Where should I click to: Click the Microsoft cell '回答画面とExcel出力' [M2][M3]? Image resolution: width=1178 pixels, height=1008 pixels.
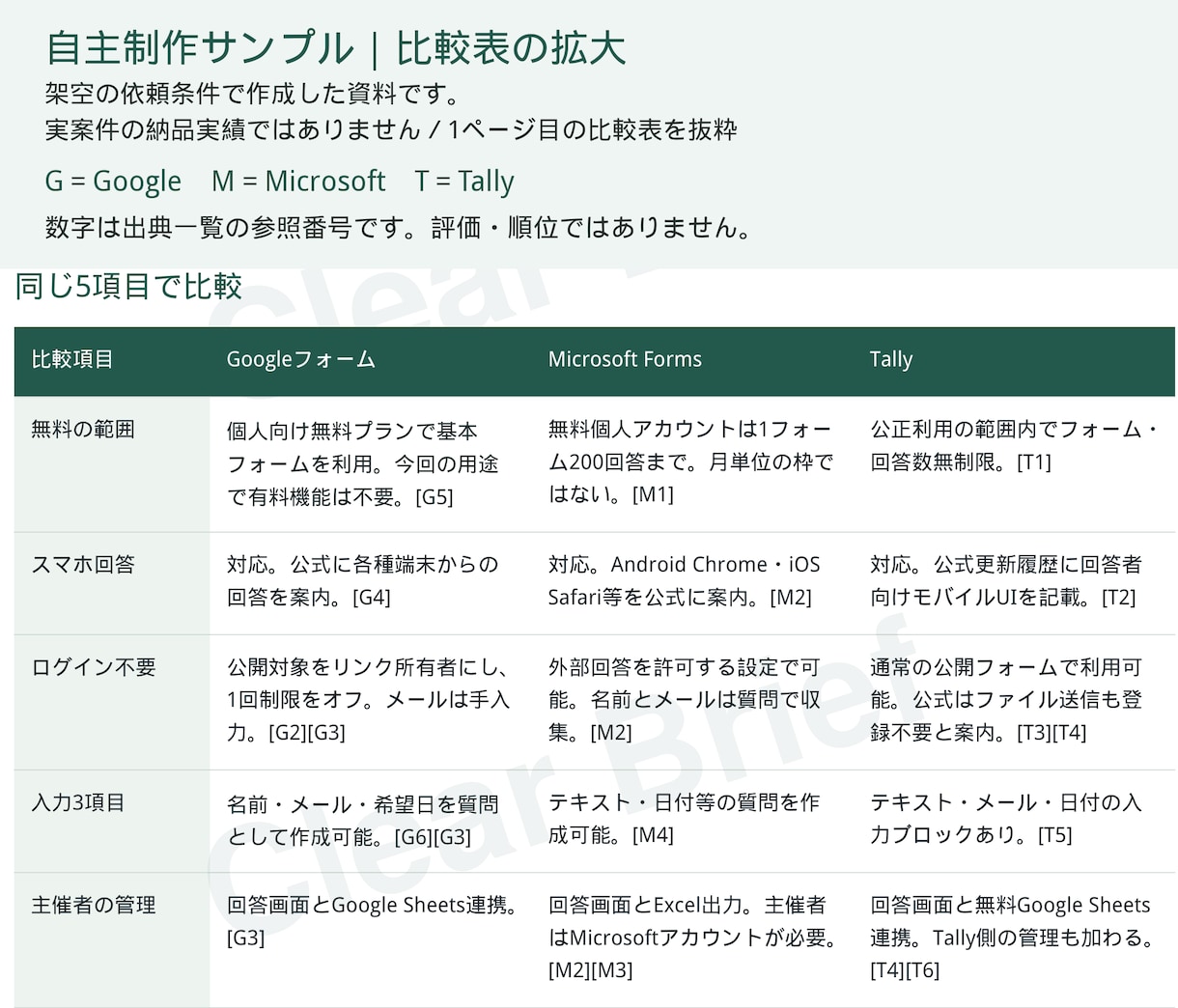click(x=692, y=938)
